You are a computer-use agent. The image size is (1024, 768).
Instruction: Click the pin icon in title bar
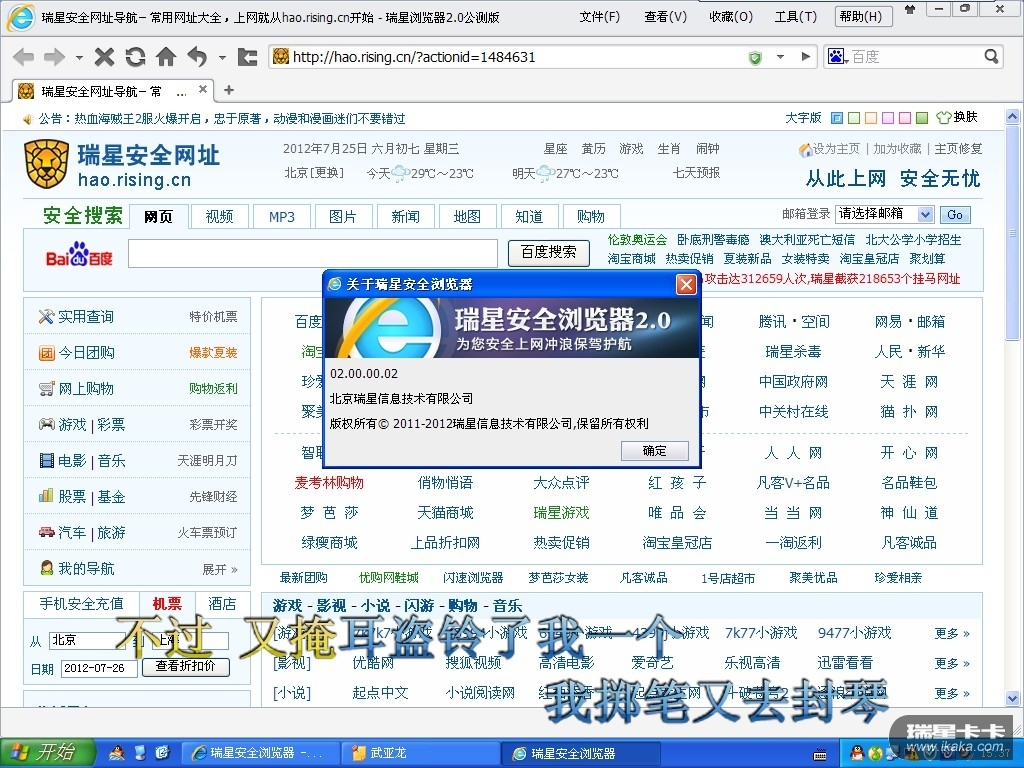pos(910,10)
